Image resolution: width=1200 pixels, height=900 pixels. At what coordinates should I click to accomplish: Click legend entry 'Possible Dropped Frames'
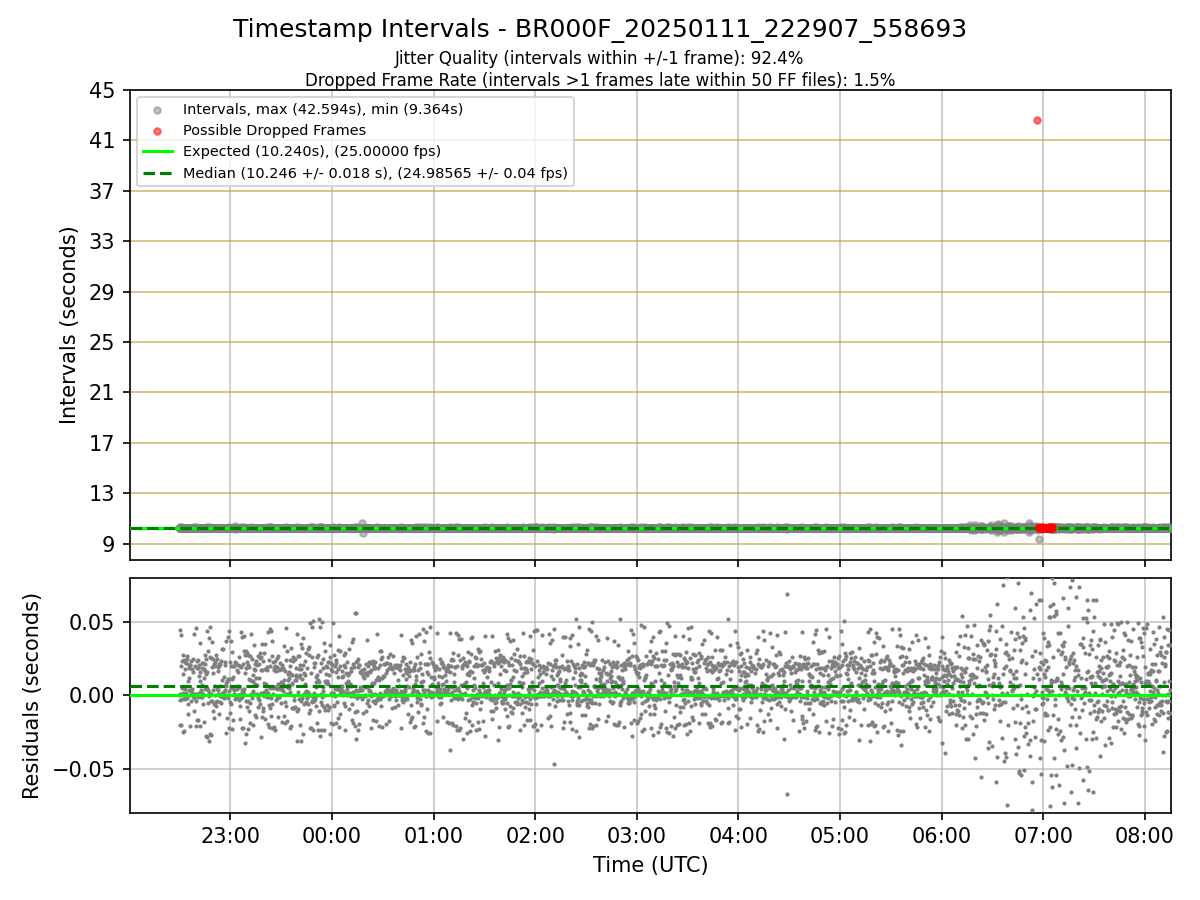pos(274,130)
